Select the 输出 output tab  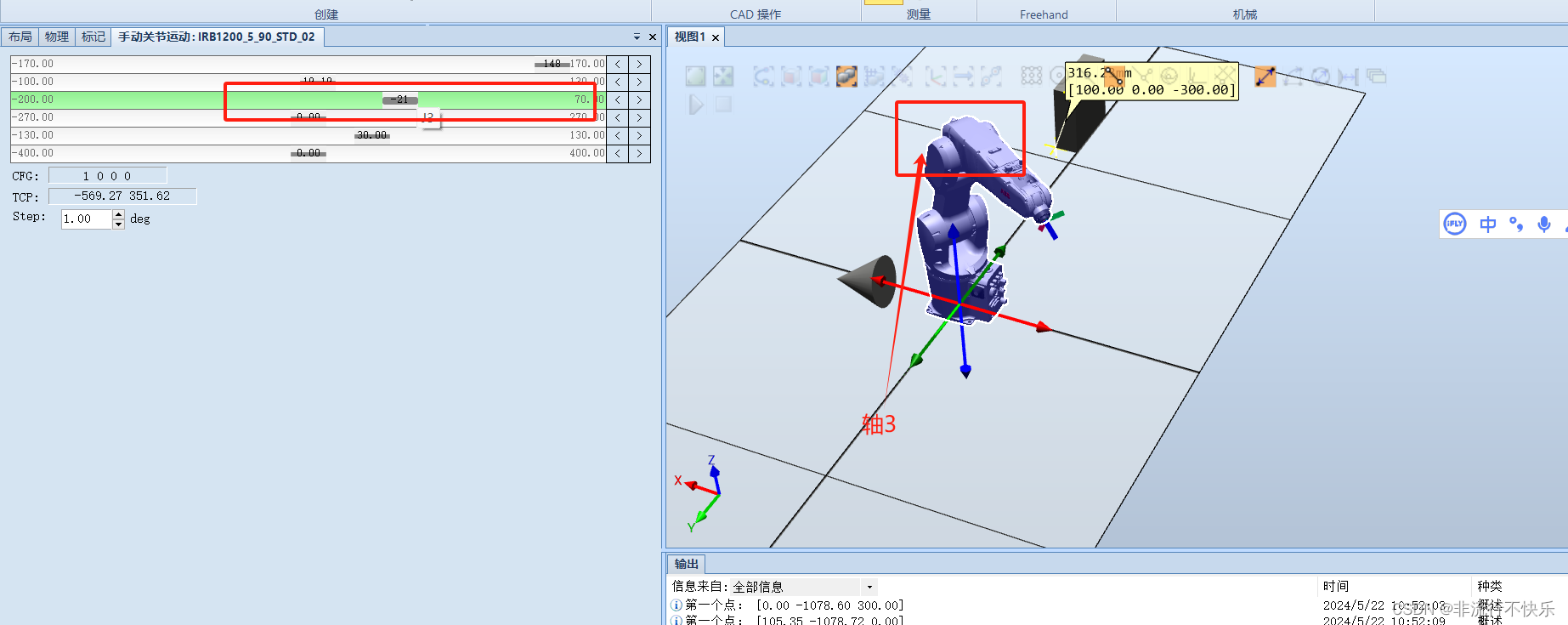tap(686, 564)
